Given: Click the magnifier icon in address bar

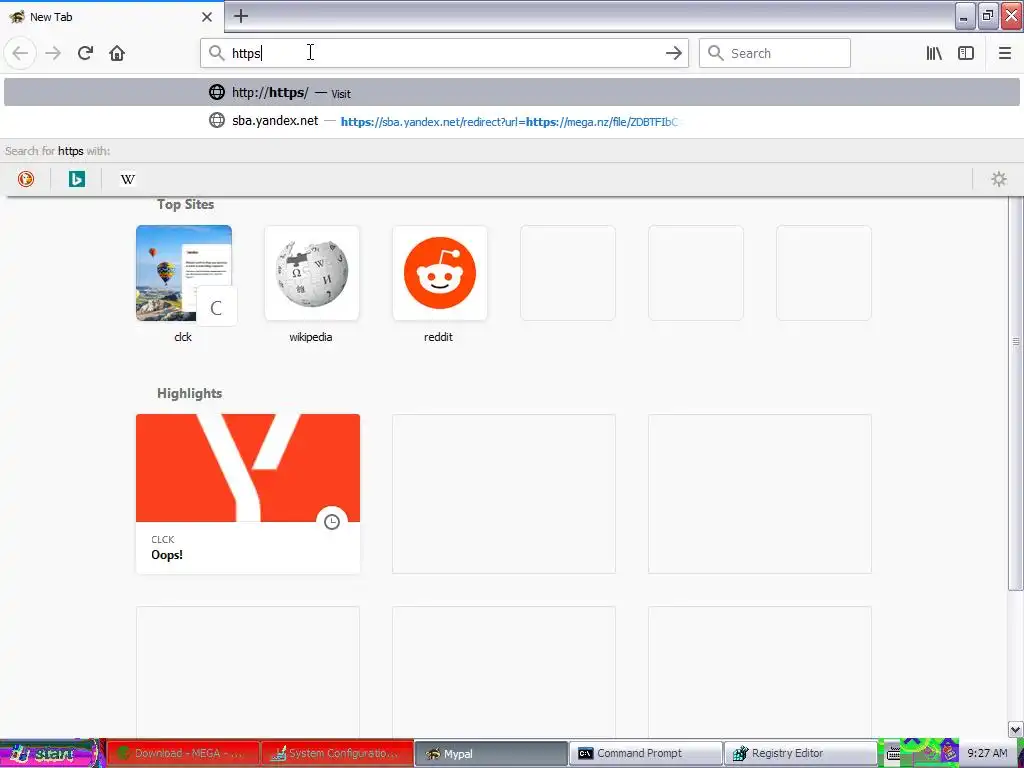Looking at the screenshot, I should coord(216,53).
